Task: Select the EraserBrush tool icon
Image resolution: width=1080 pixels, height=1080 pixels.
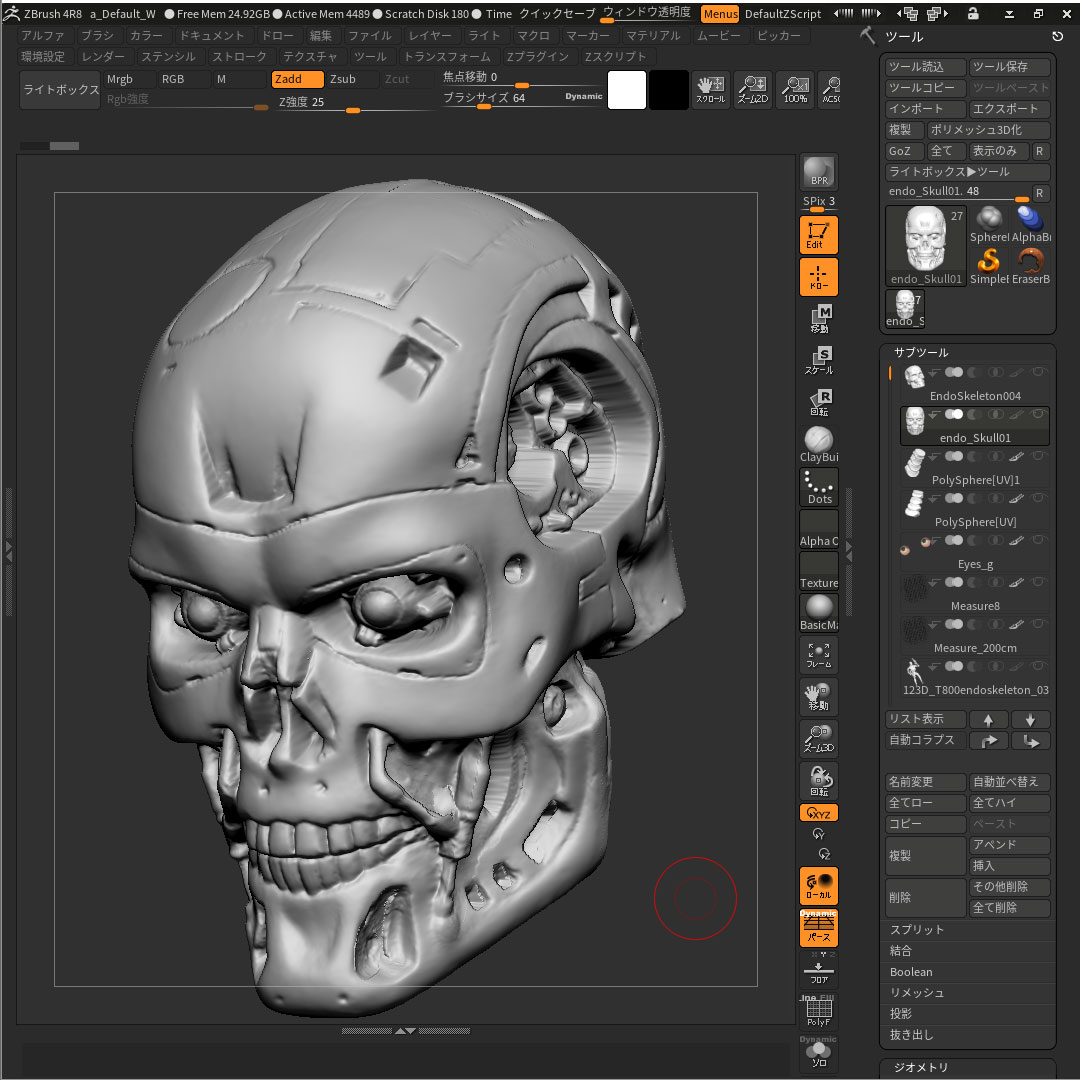Action: pos(1030,267)
